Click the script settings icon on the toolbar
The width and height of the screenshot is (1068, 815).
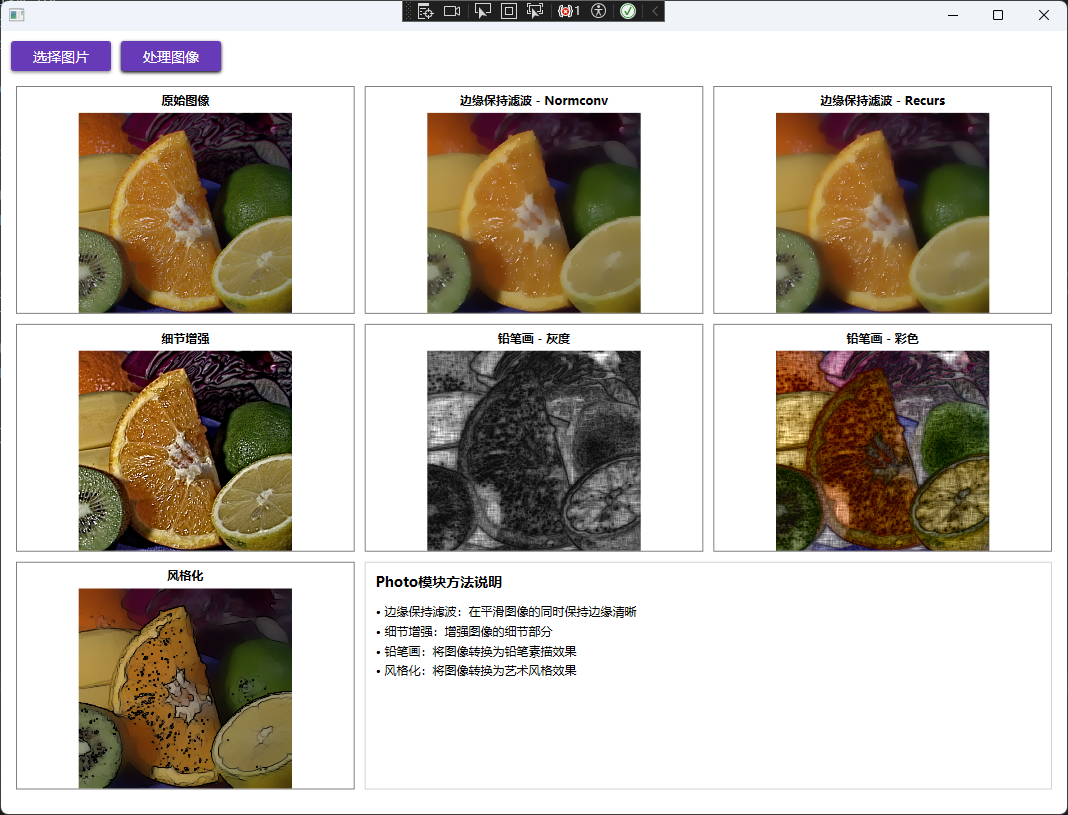(x=425, y=11)
